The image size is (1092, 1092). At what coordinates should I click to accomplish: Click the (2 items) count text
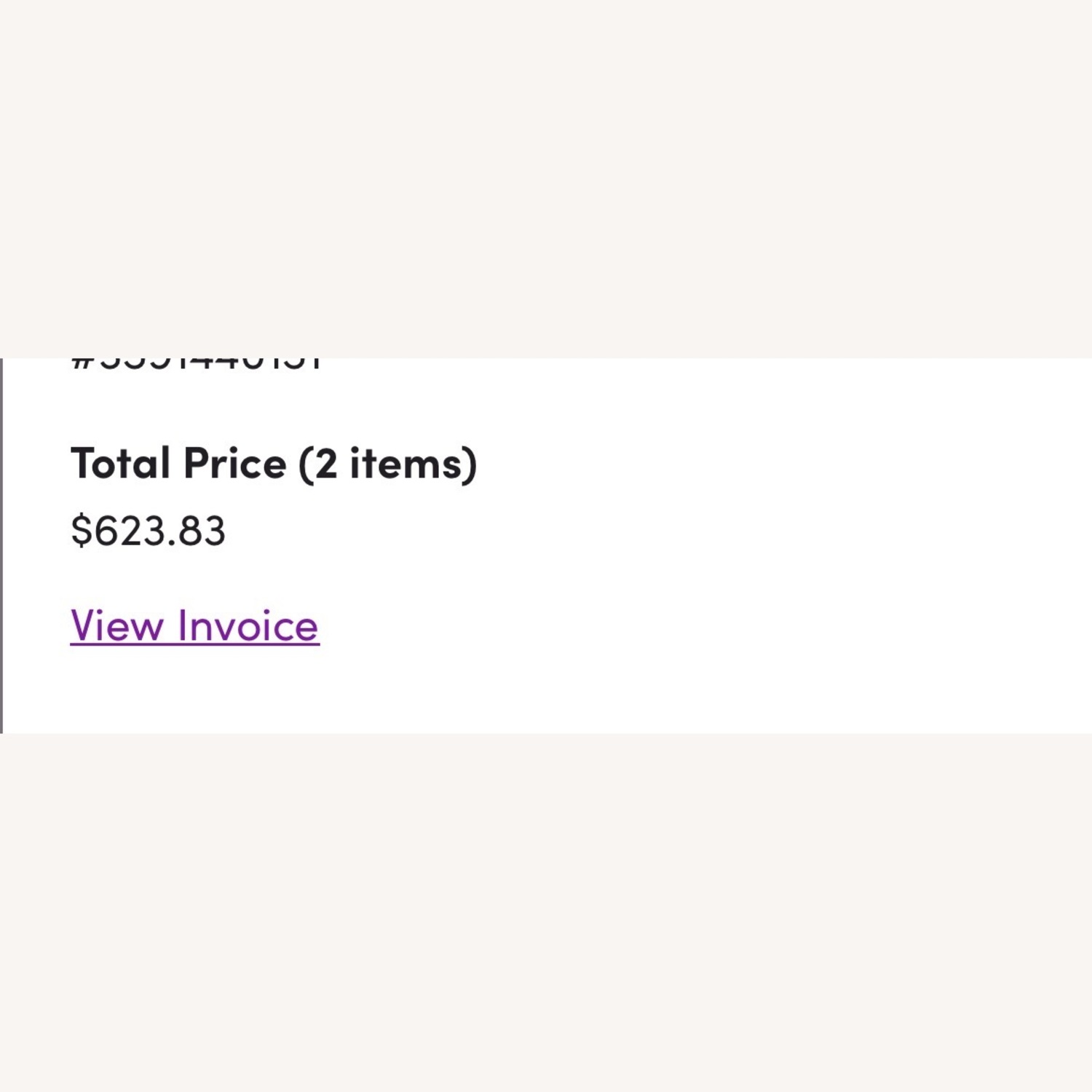pos(387,464)
